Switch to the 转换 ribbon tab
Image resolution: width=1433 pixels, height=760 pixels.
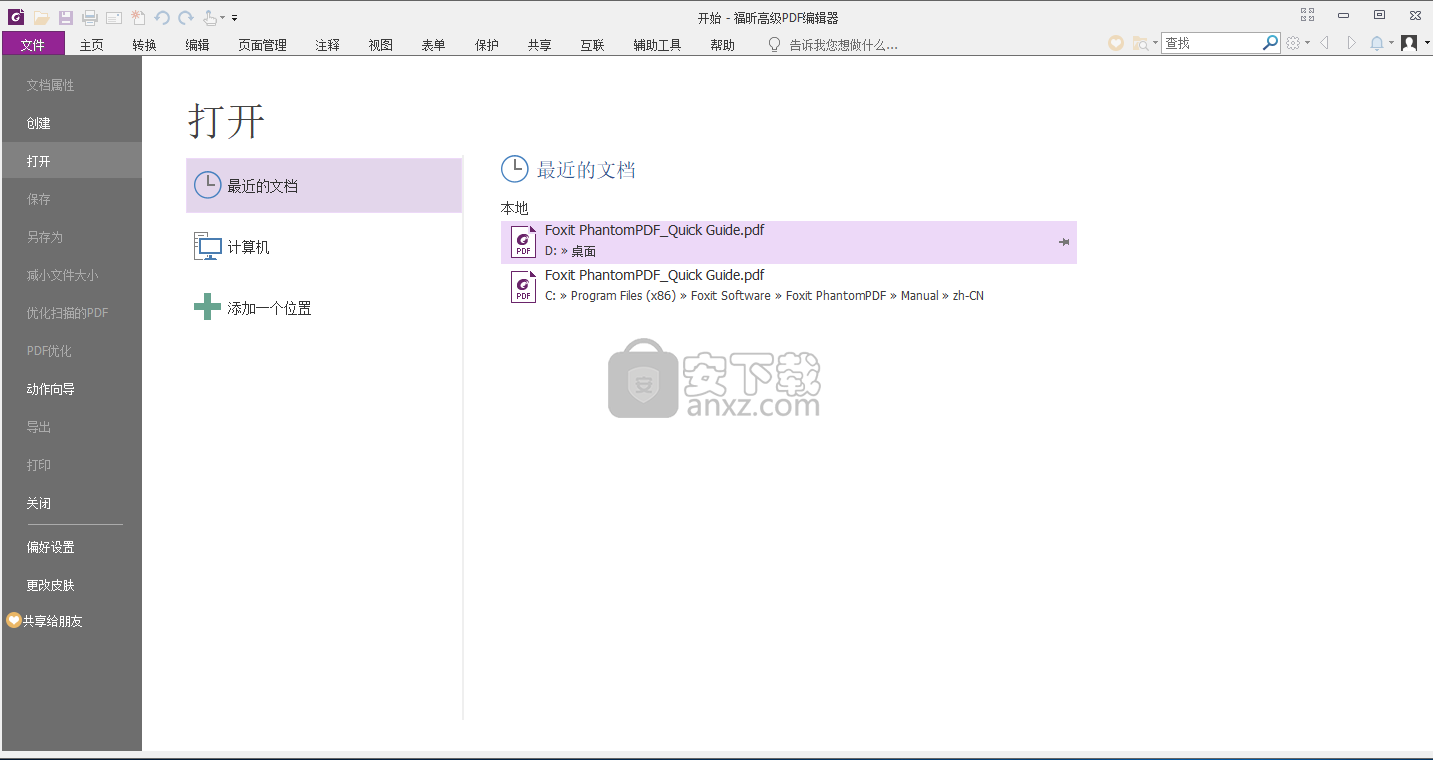144,45
